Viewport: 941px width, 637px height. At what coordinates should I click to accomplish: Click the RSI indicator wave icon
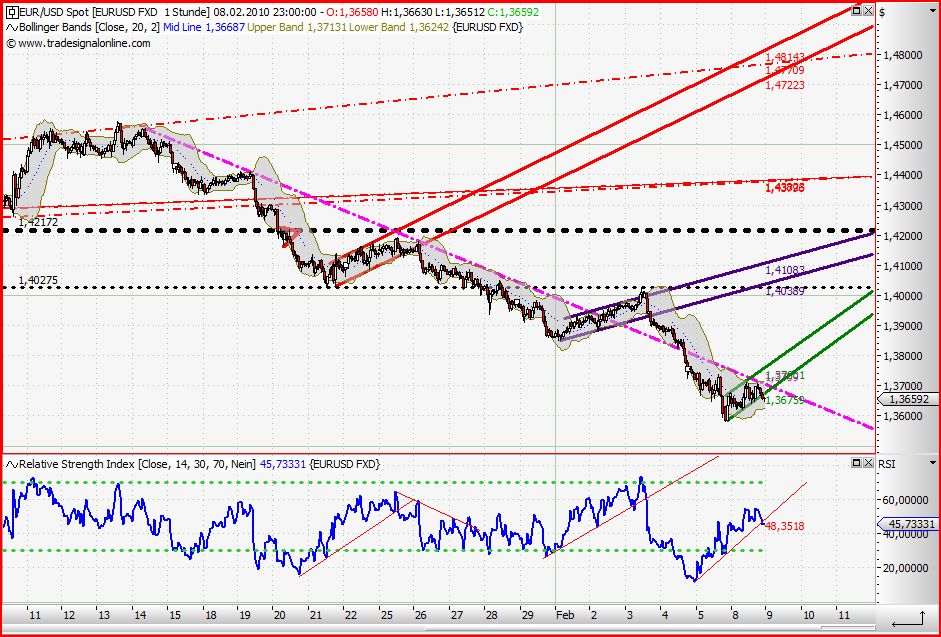[x=10, y=462]
